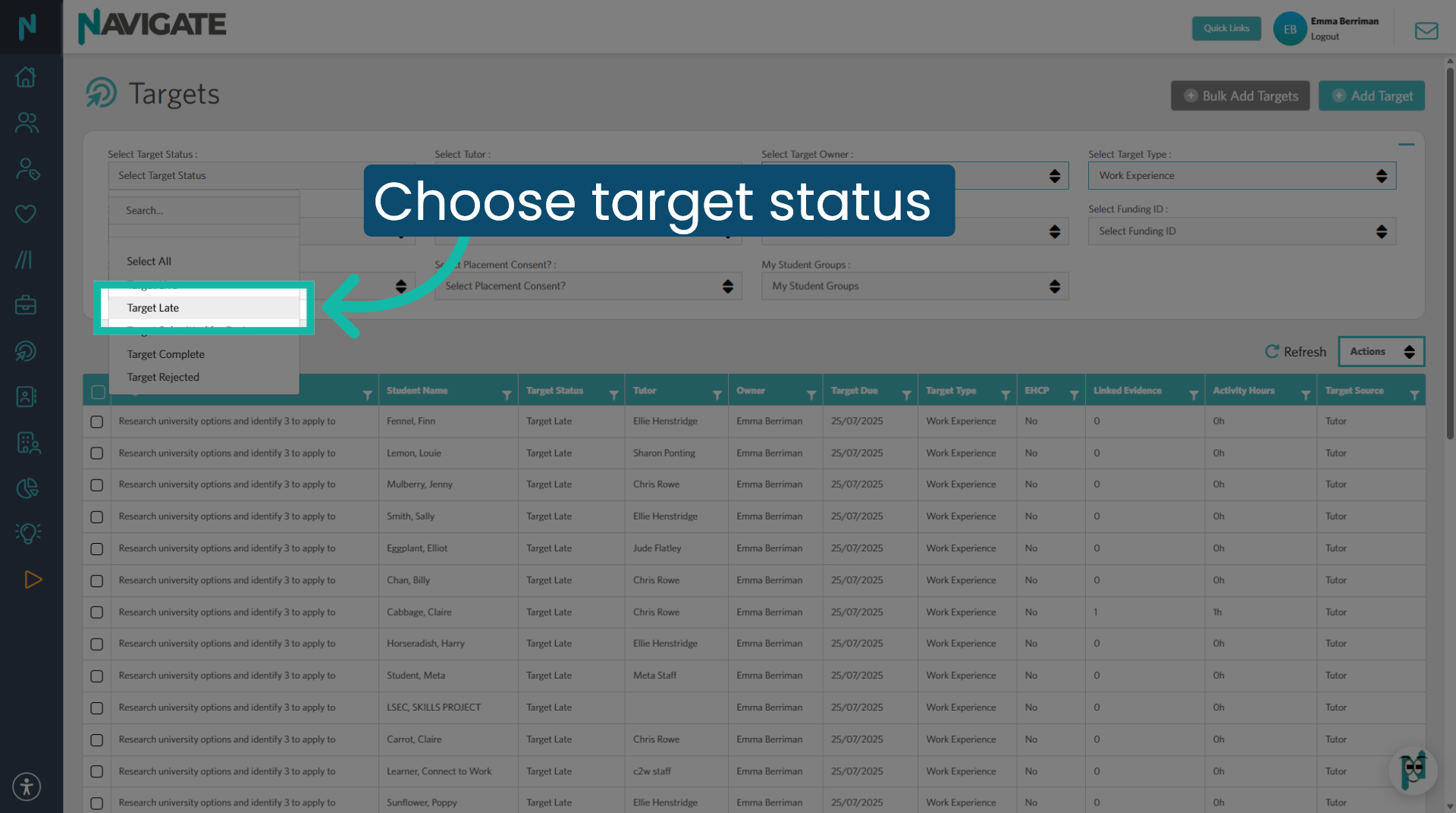The image size is (1456, 813).
Task: Tick checkbox for Chan, Billy row
Action: click(96, 581)
